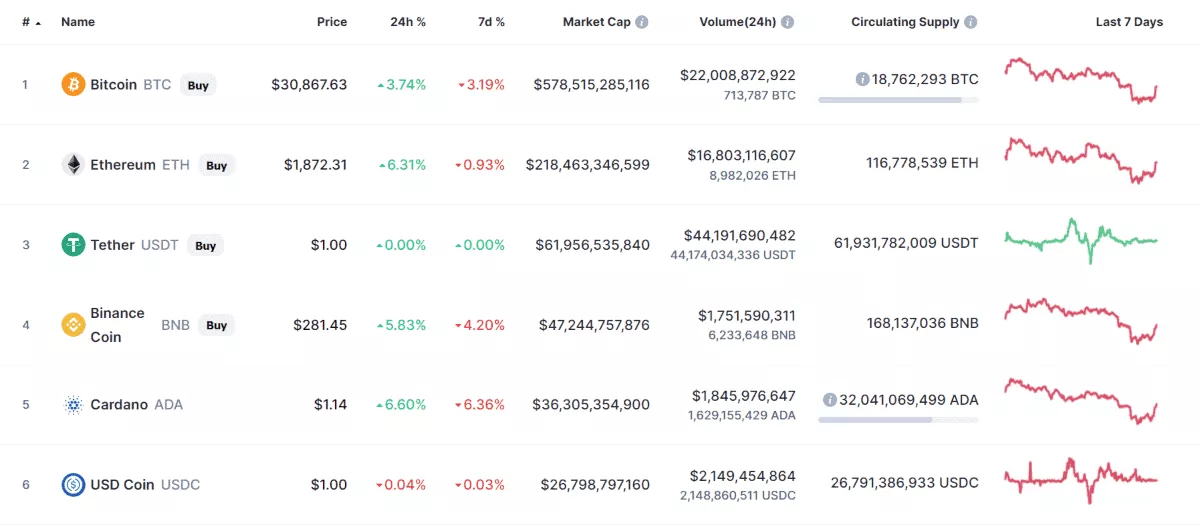
Task: Click the sort arrow beside # header
Action: tap(38, 22)
